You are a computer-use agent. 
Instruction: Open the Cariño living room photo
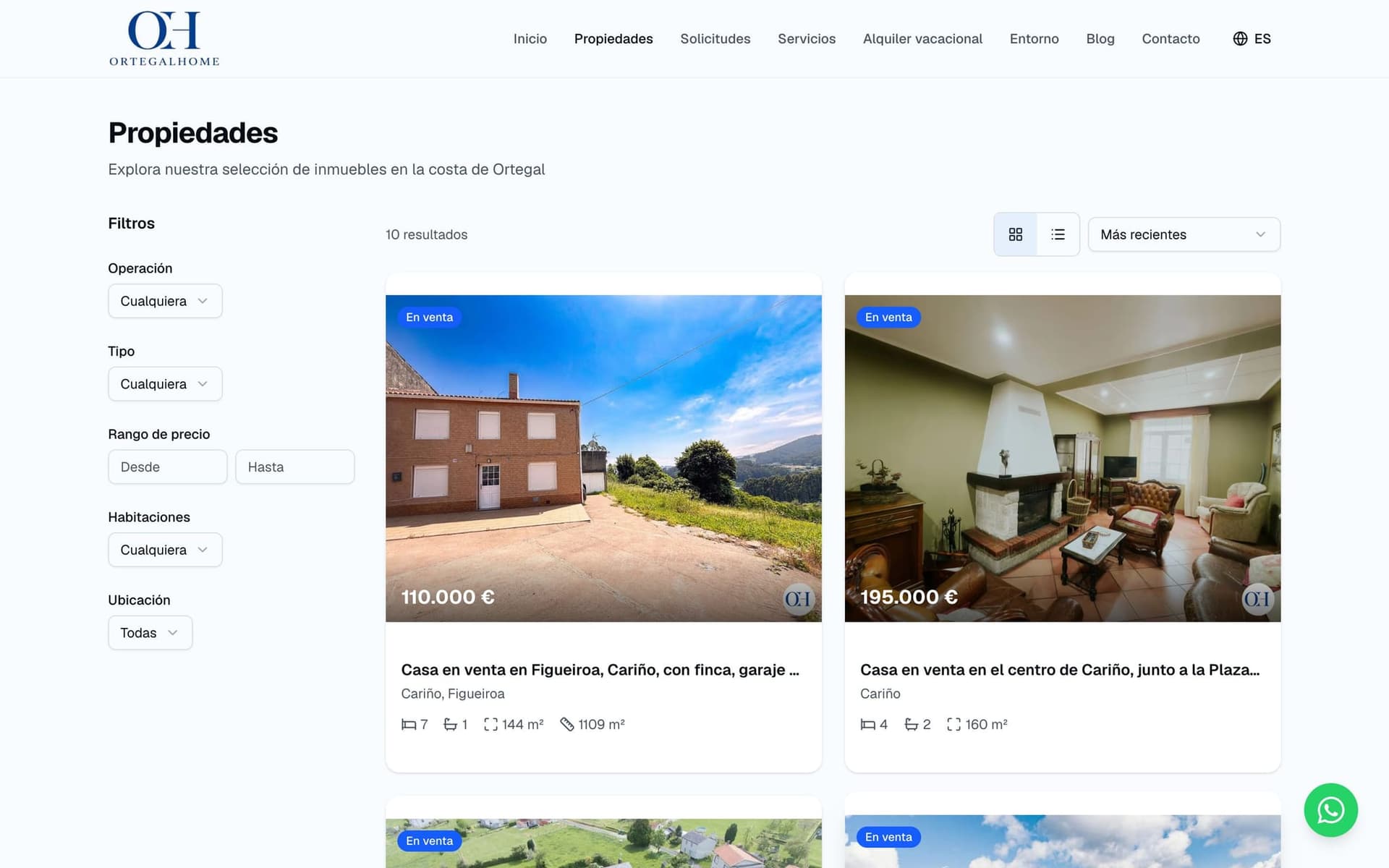(x=1063, y=458)
